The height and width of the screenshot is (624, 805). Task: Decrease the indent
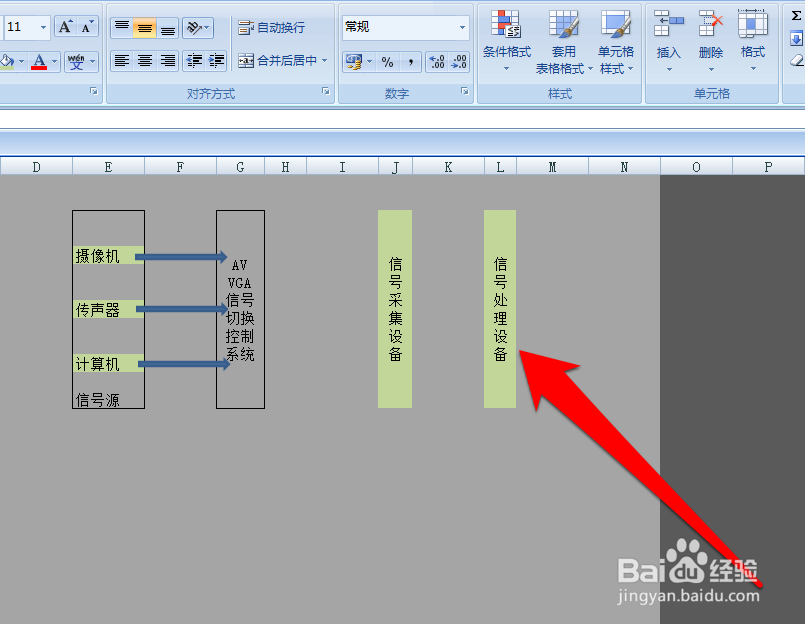[194, 61]
